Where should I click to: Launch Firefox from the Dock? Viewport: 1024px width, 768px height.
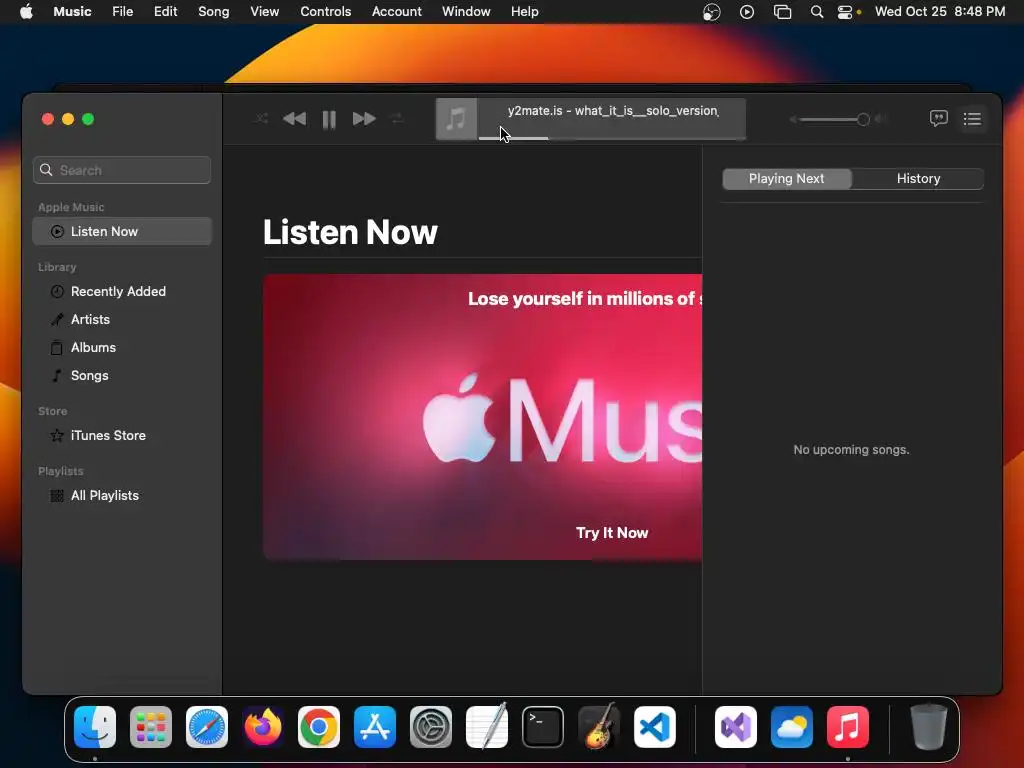(x=263, y=727)
